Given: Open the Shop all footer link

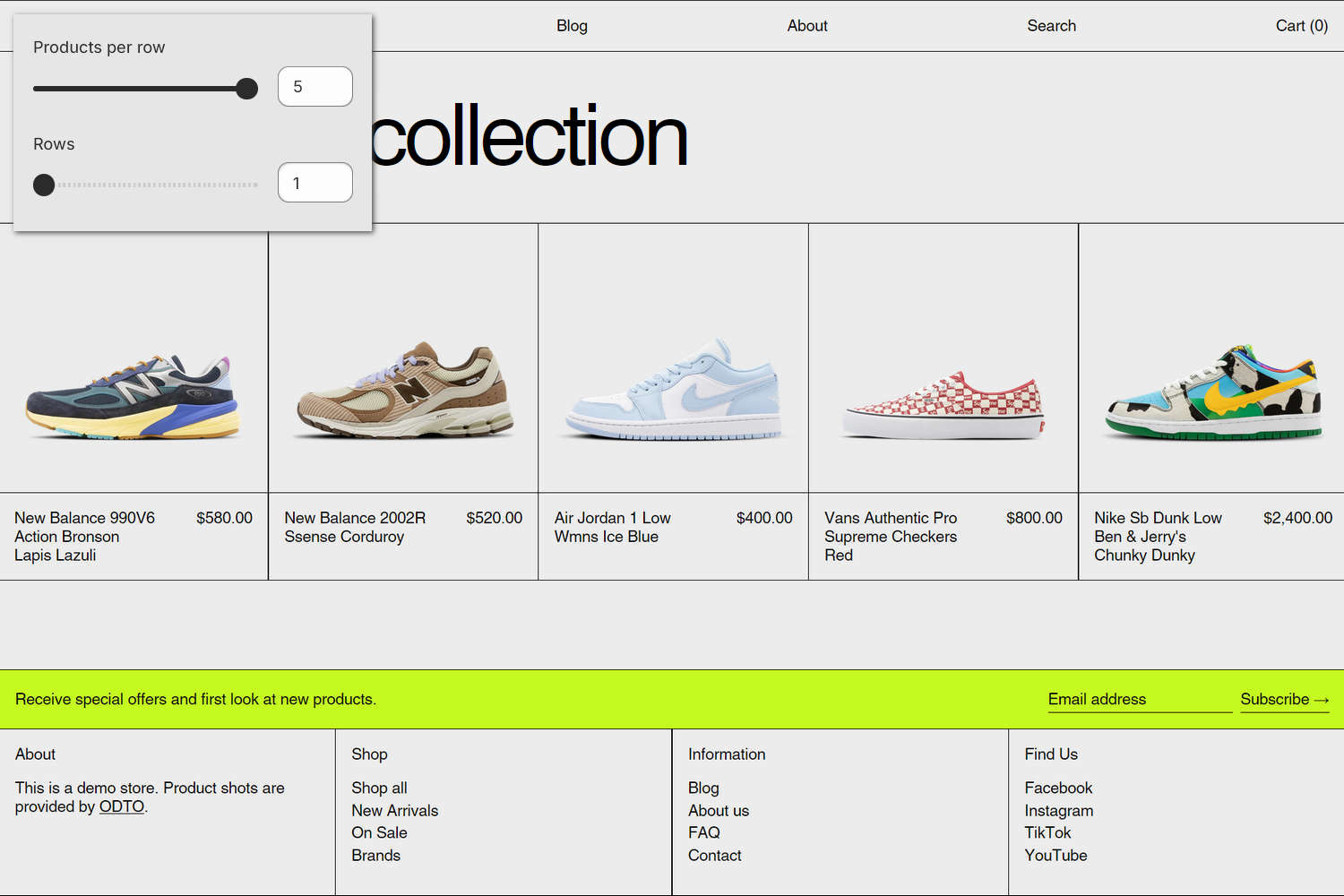Looking at the screenshot, I should pos(379,788).
